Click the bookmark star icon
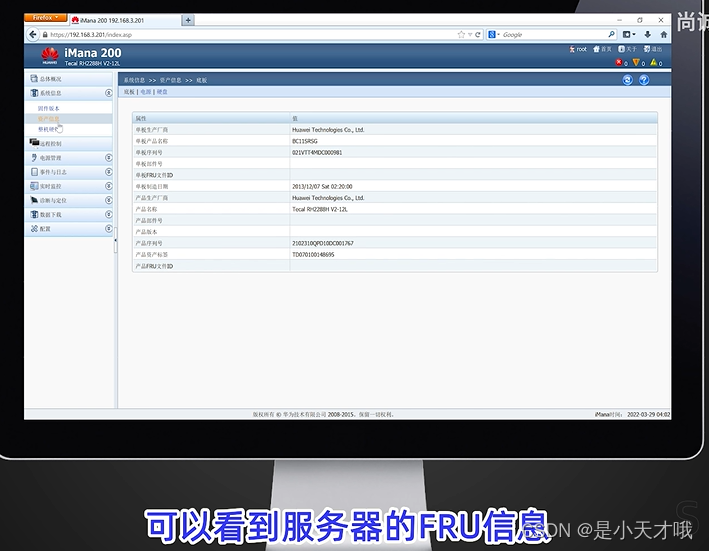The height and width of the screenshot is (551, 709). click(x=461, y=34)
